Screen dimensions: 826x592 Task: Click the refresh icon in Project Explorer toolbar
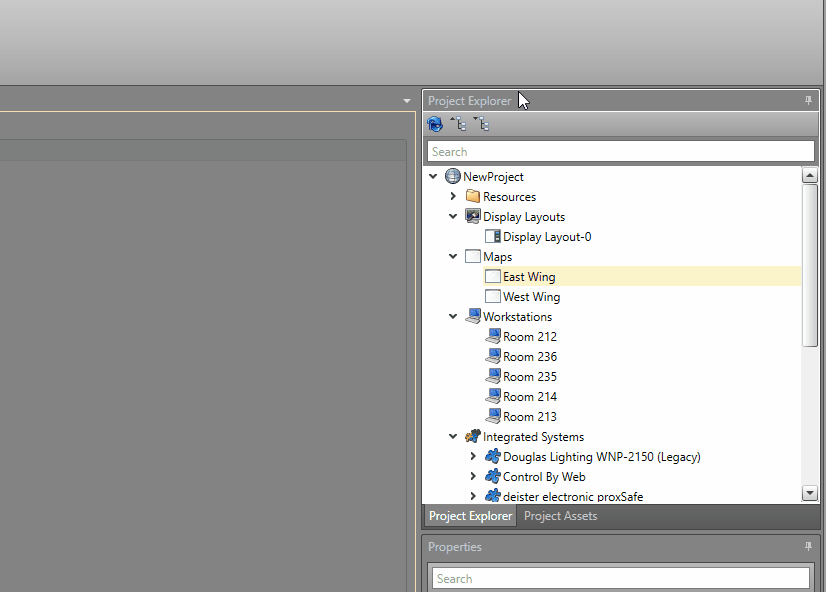pyautogui.click(x=435, y=124)
